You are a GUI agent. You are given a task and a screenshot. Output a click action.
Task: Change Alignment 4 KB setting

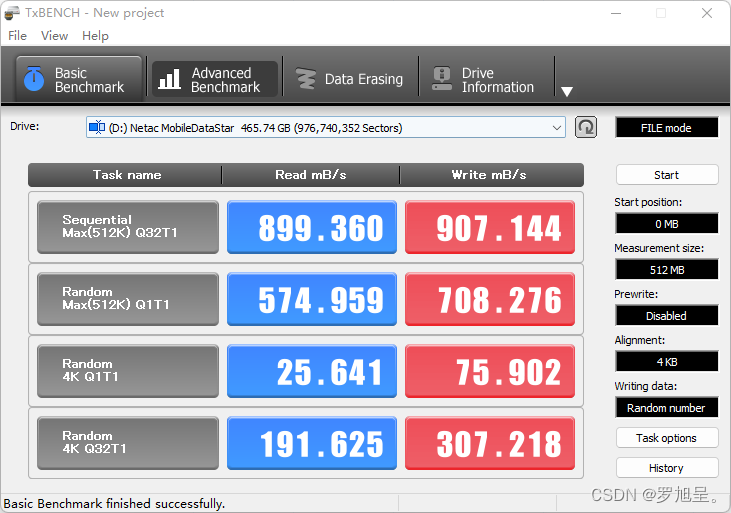click(x=667, y=362)
